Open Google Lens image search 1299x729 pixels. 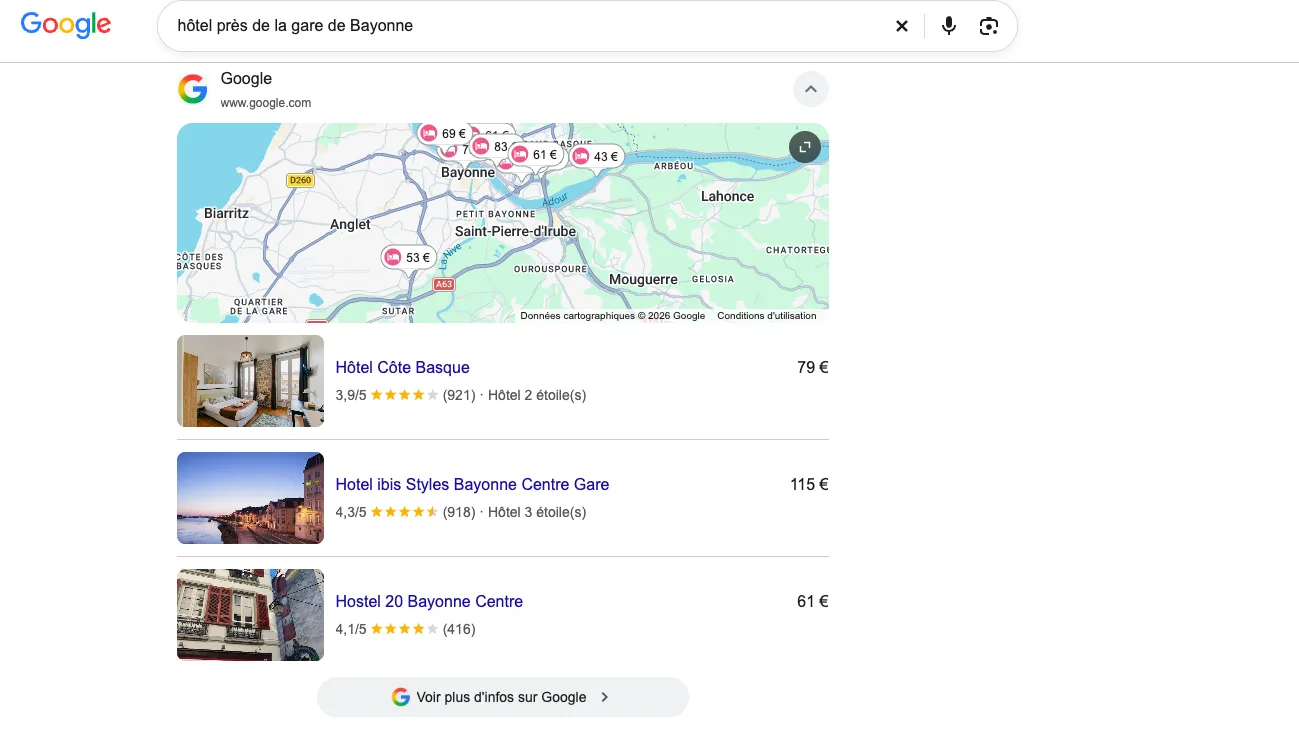click(989, 26)
